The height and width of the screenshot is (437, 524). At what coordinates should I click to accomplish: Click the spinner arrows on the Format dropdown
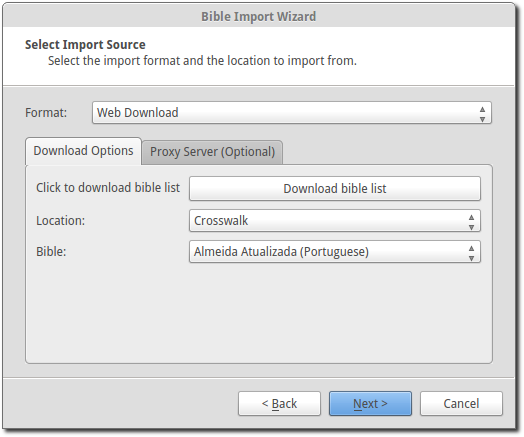tap(482, 114)
